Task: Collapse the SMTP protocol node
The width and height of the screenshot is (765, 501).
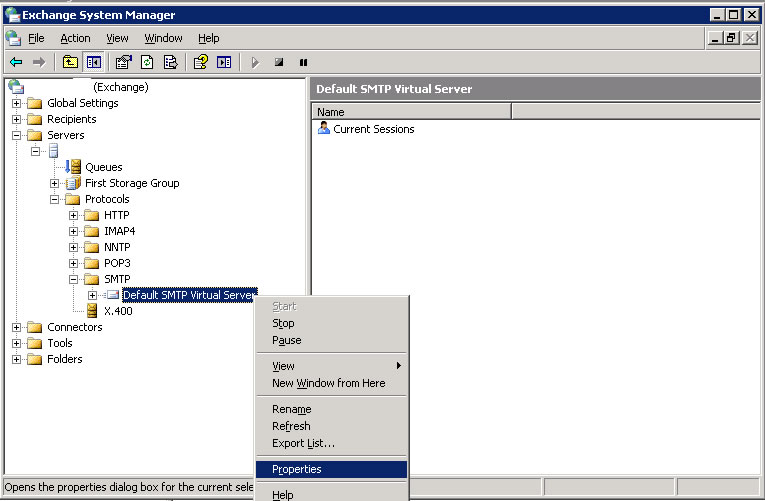Action: (73, 280)
